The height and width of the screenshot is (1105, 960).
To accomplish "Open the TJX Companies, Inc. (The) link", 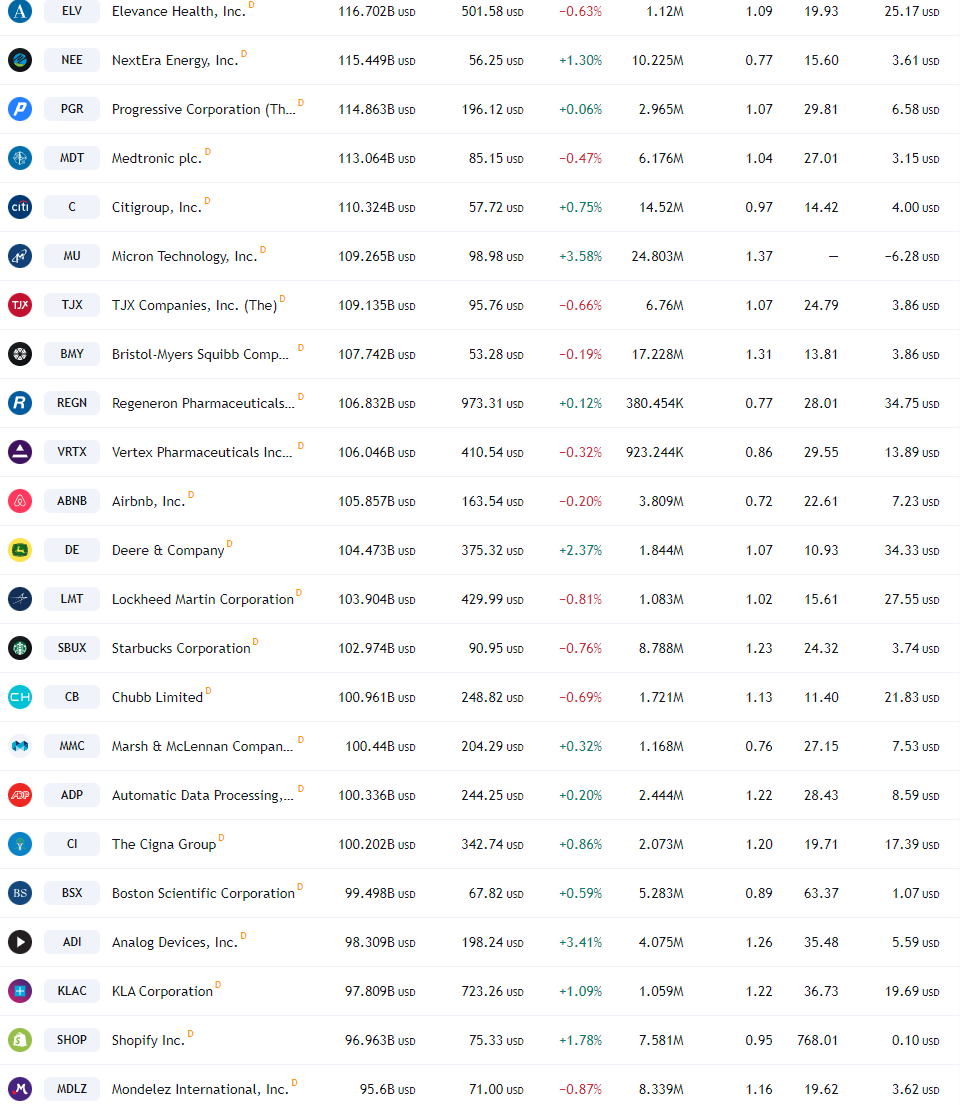I will tap(194, 305).
